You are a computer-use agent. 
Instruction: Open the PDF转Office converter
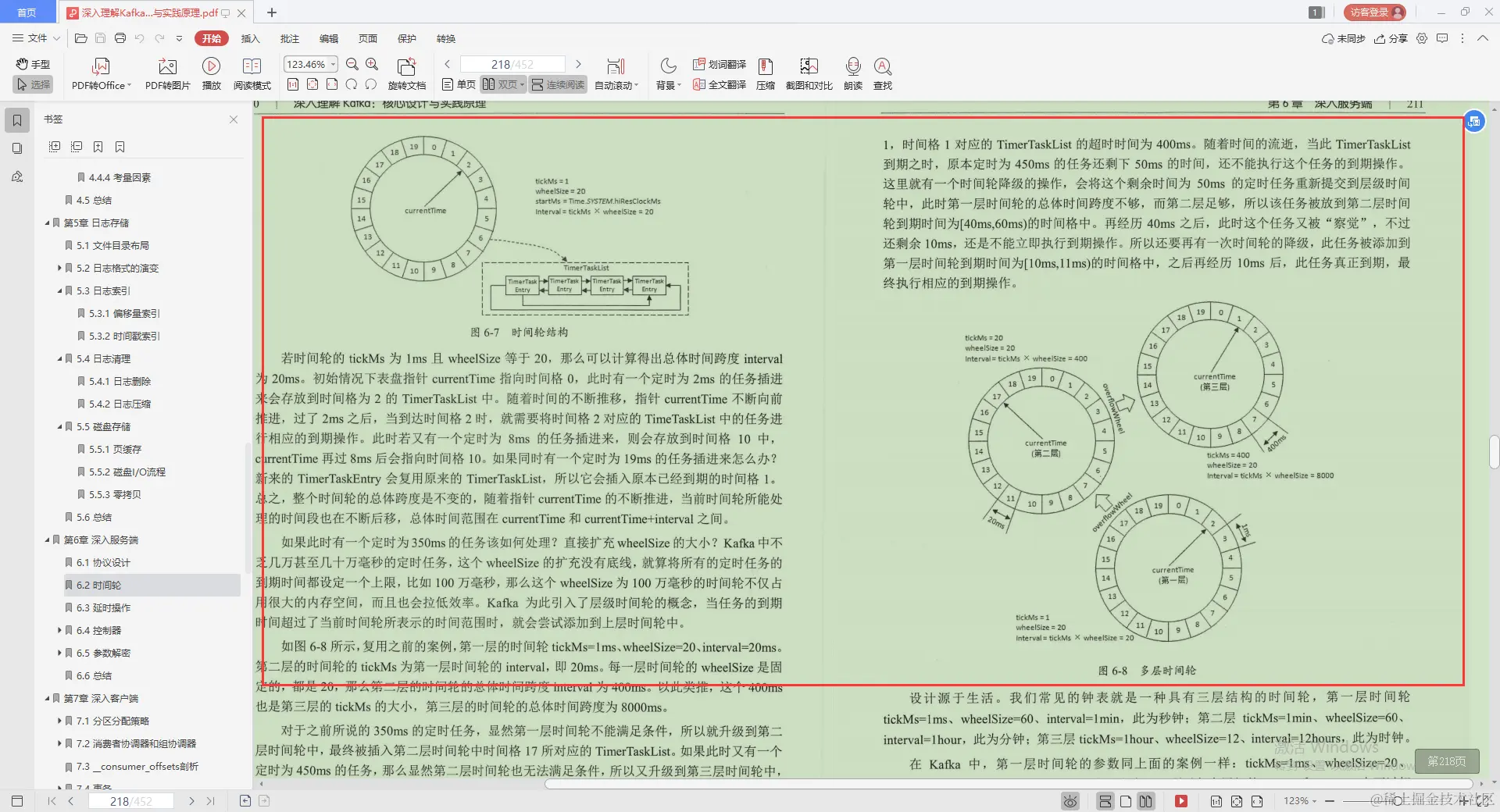[x=100, y=73]
